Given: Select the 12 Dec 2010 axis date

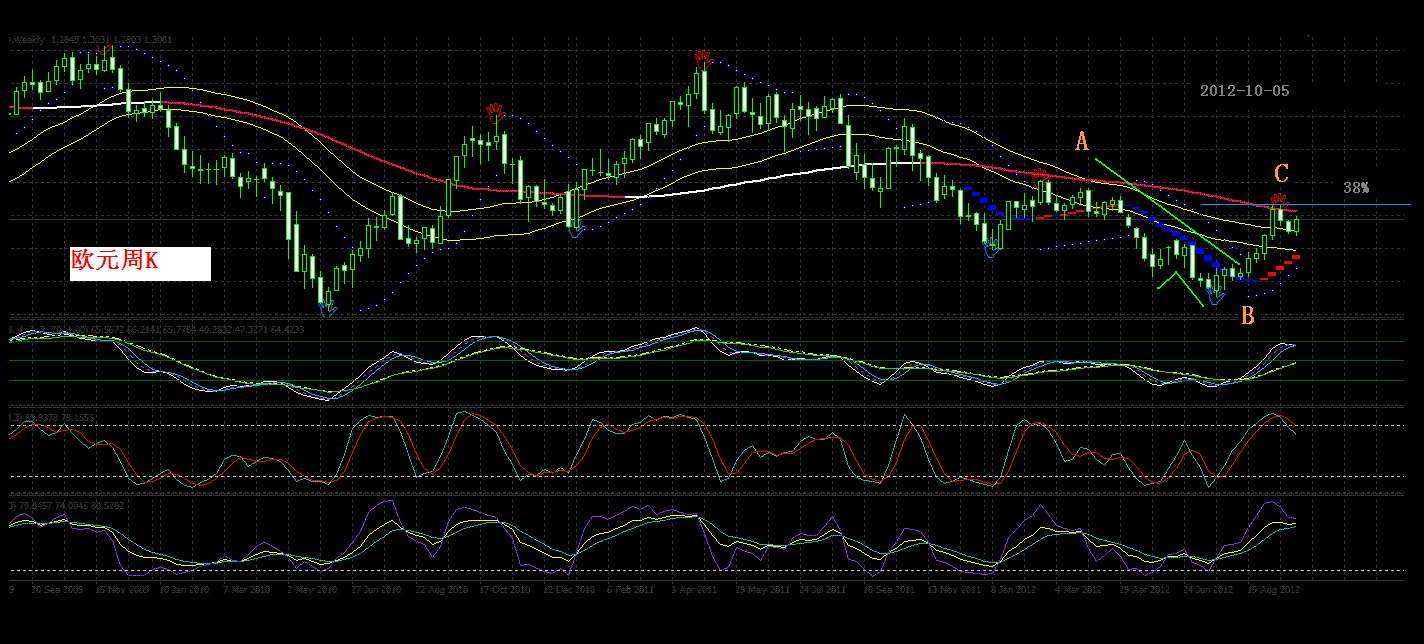Looking at the screenshot, I should [569, 590].
